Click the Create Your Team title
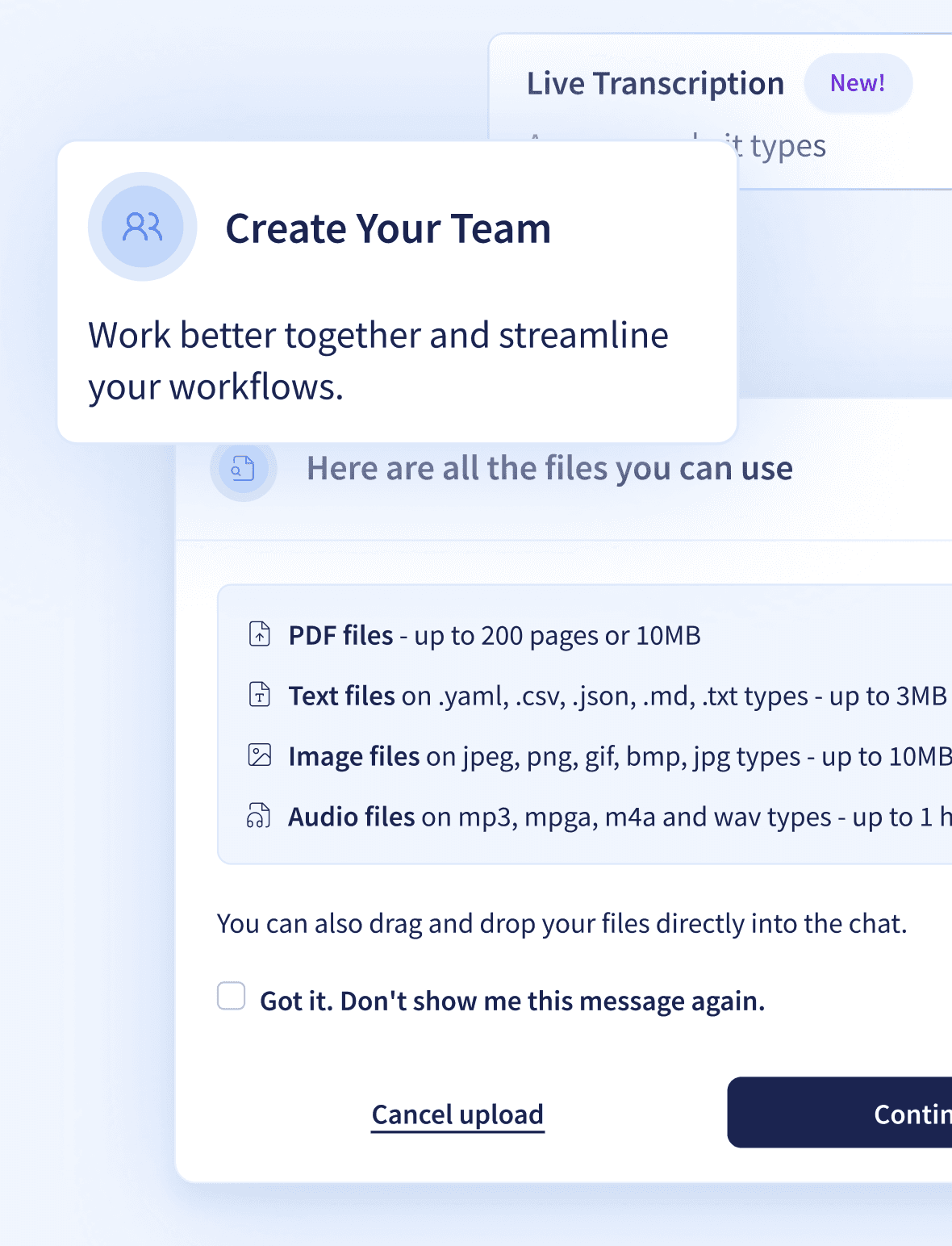This screenshot has width=952, height=1246. [x=388, y=228]
